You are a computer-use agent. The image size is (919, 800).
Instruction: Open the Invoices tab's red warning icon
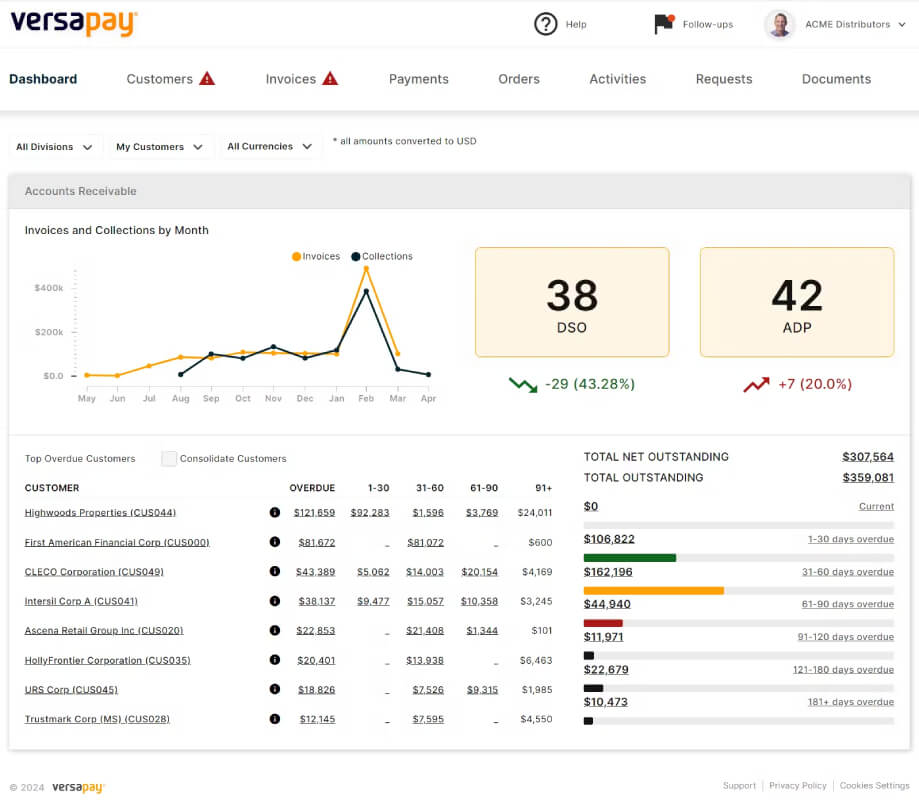(331, 78)
